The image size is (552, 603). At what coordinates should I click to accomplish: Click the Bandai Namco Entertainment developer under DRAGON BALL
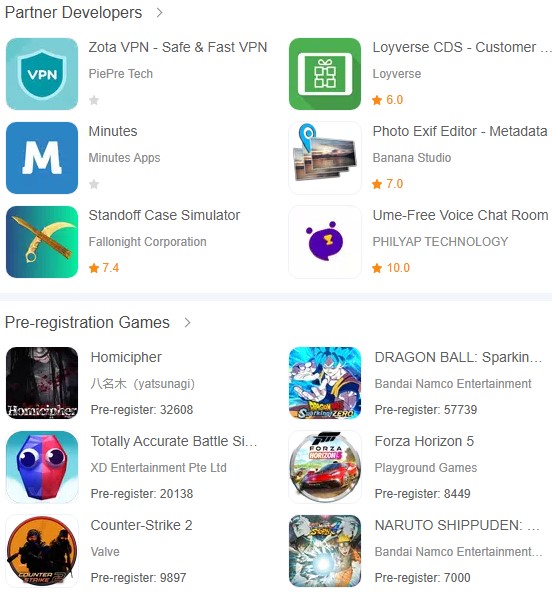pyautogui.click(x=453, y=383)
